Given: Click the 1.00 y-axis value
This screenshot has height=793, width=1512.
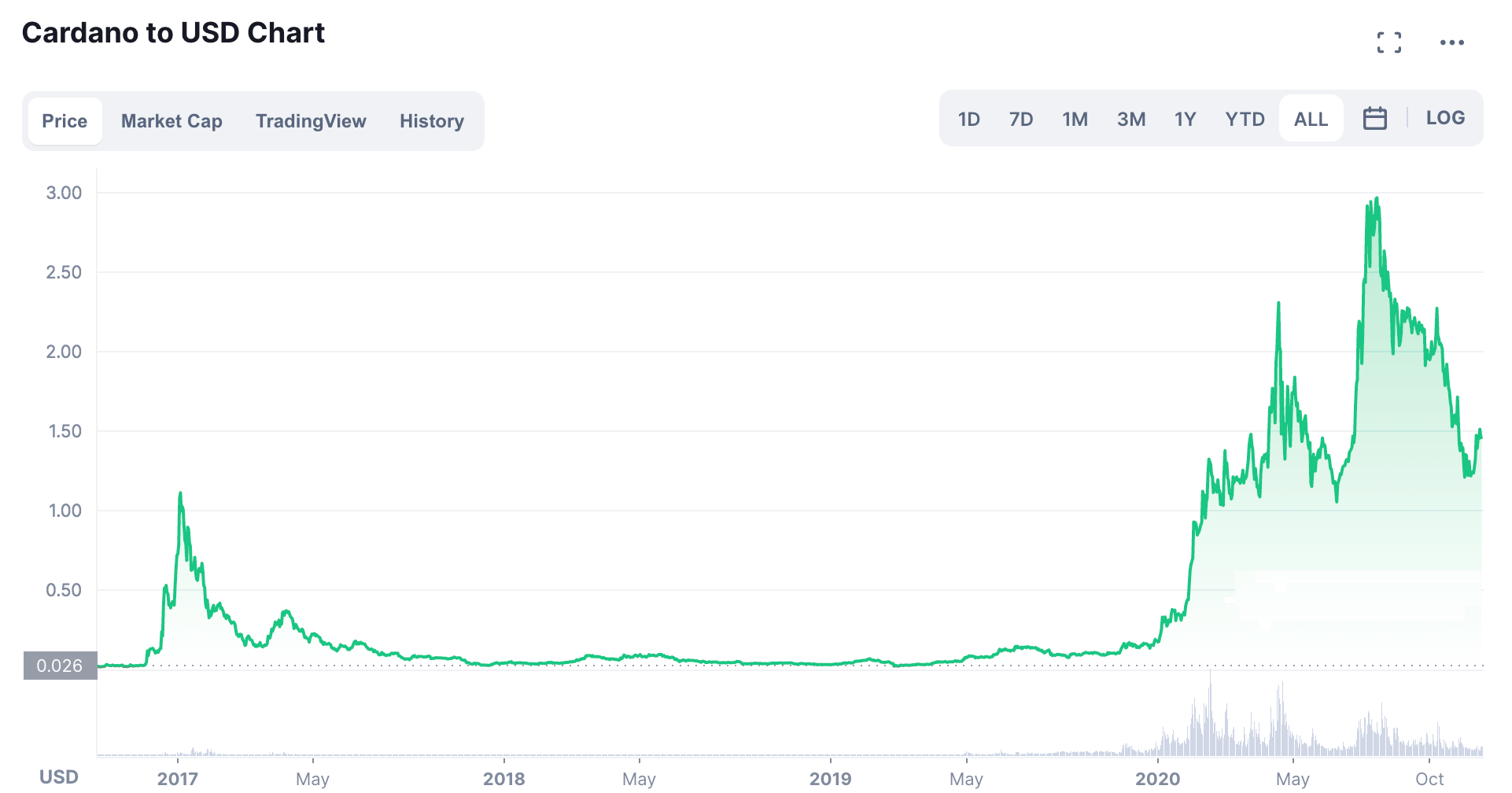Looking at the screenshot, I should (x=65, y=511).
